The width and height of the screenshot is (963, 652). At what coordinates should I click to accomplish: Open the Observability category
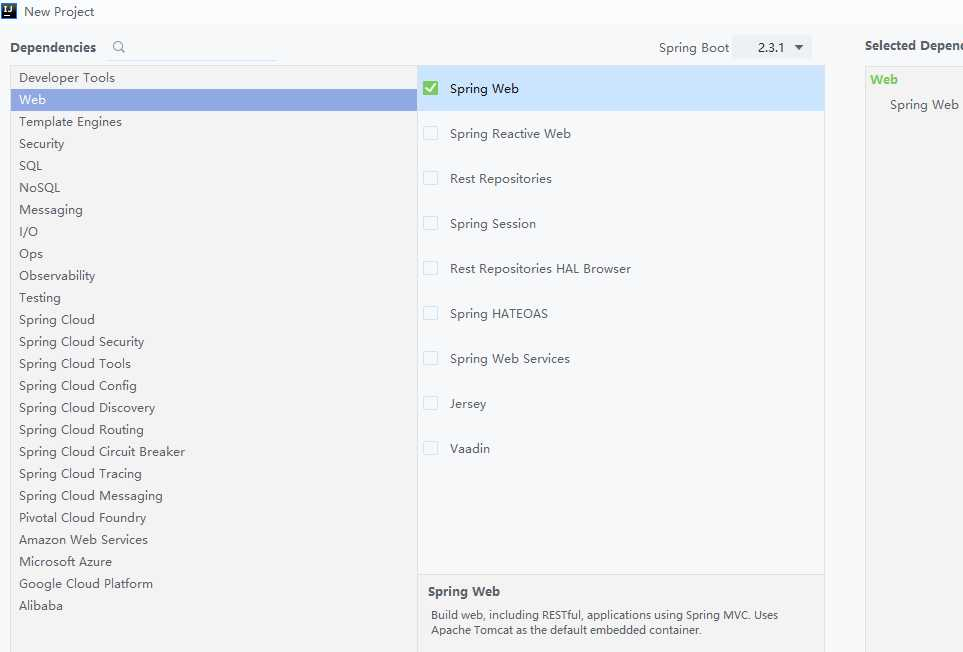[x=214, y=276]
